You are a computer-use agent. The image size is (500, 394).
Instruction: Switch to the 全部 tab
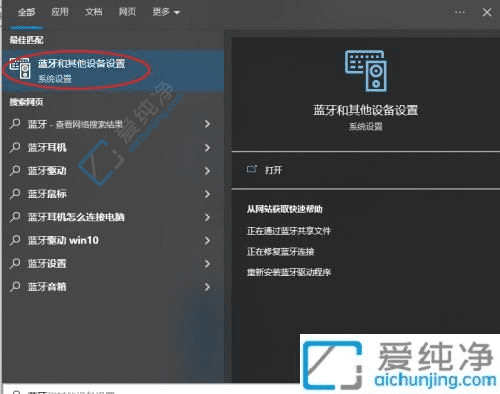click(26, 12)
